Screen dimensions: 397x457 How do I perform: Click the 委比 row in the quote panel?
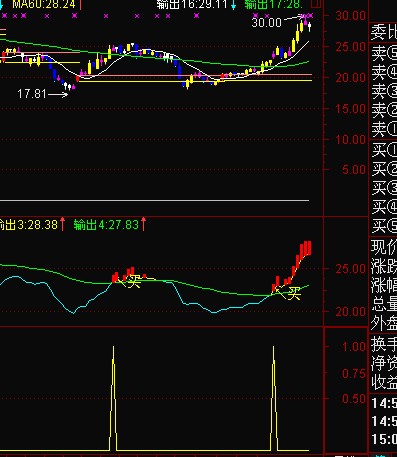click(x=383, y=32)
